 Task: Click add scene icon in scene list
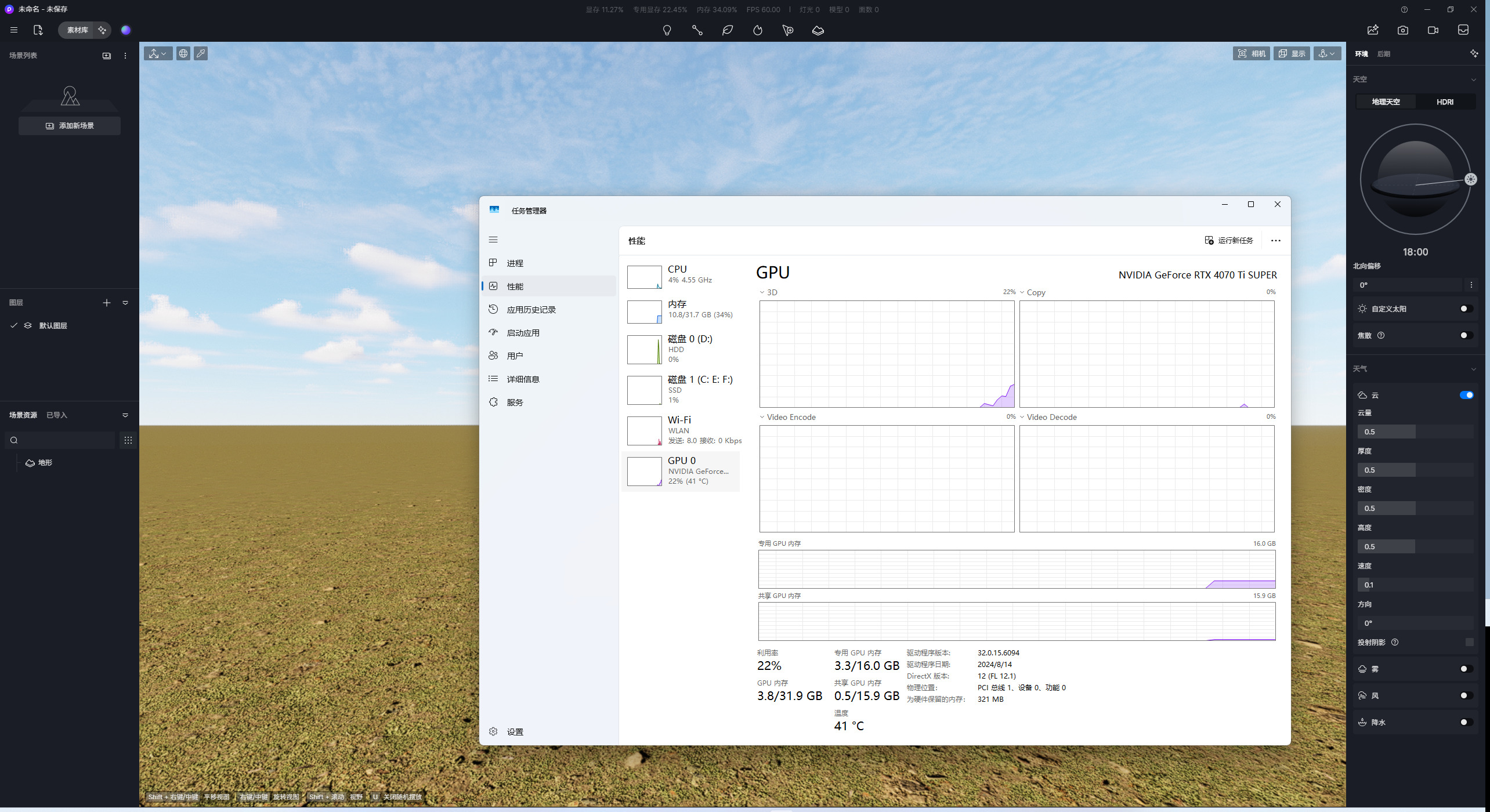pyautogui.click(x=107, y=56)
